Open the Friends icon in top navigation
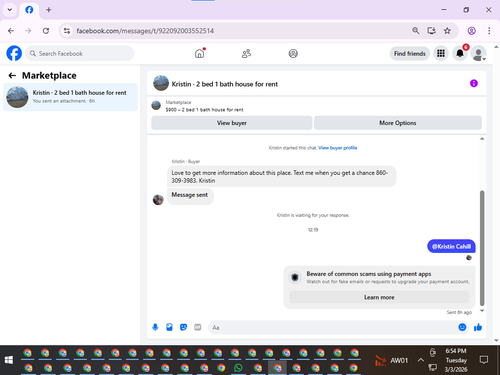Viewport: 500px width, 375px height. point(246,53)
